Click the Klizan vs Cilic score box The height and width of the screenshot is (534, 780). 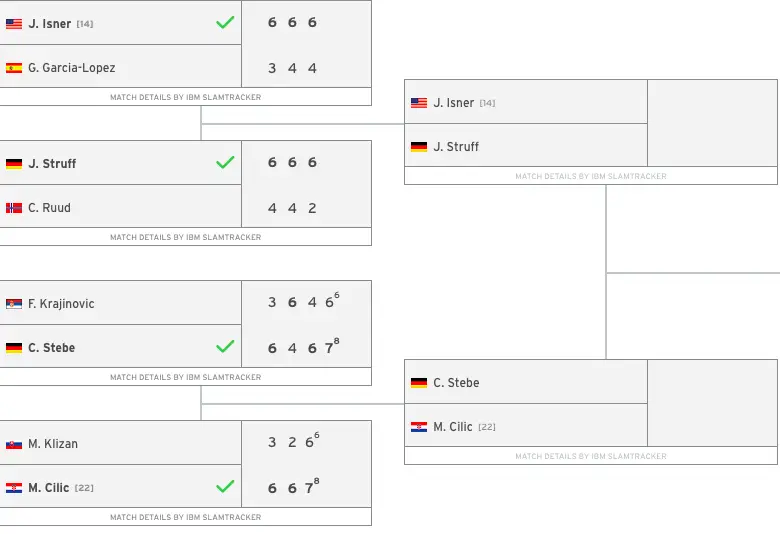(306, 464)
